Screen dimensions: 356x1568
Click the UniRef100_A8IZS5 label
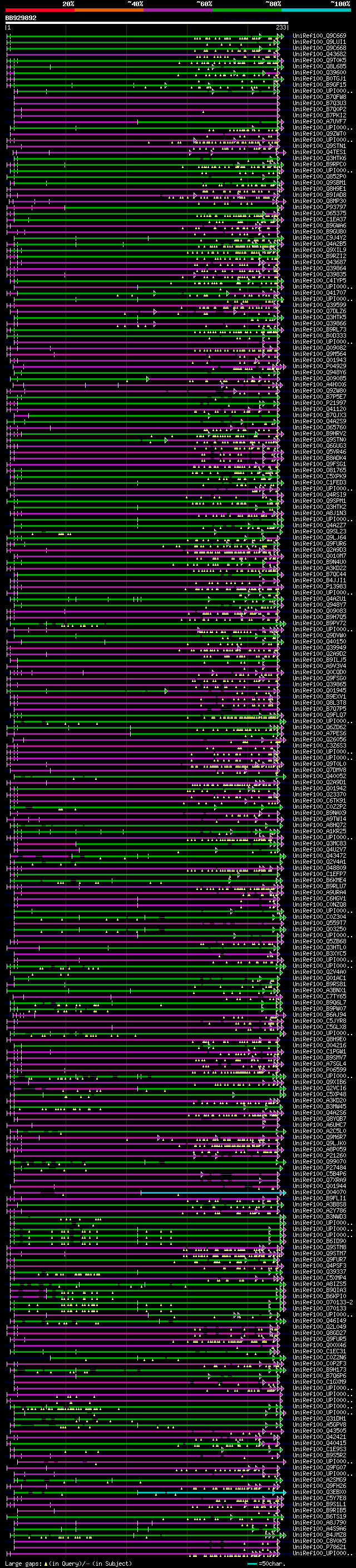pyautogui.click(x=319, y=1284)
